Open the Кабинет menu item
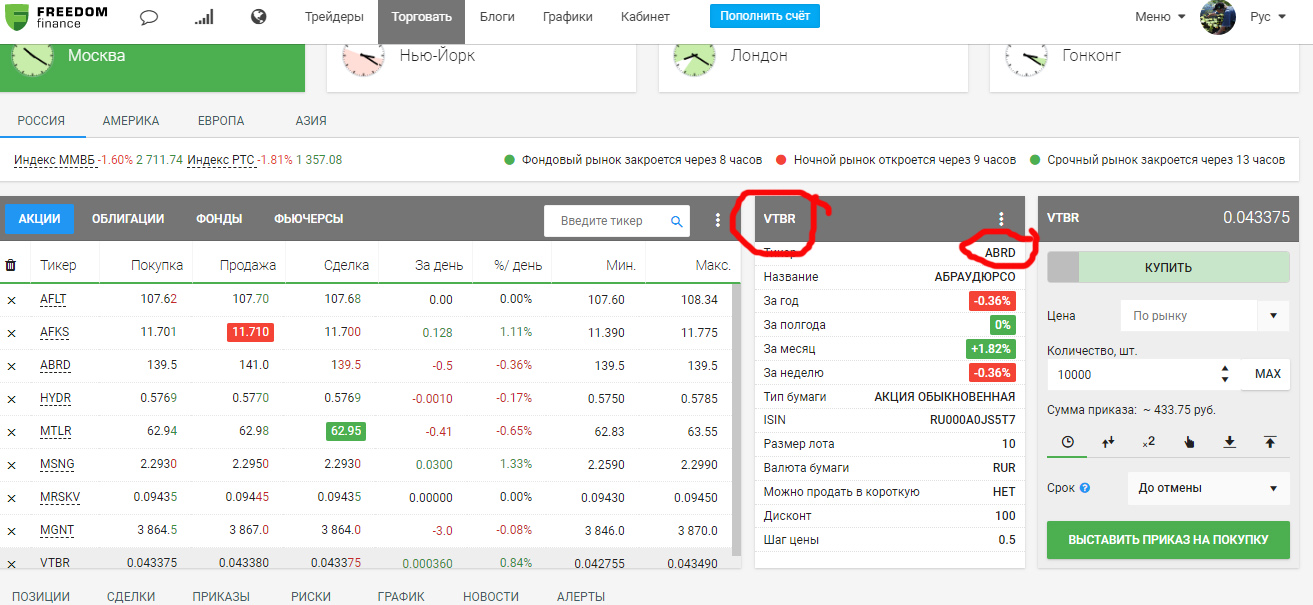The height and width of the screenshot is (605, 1313). 645,17
